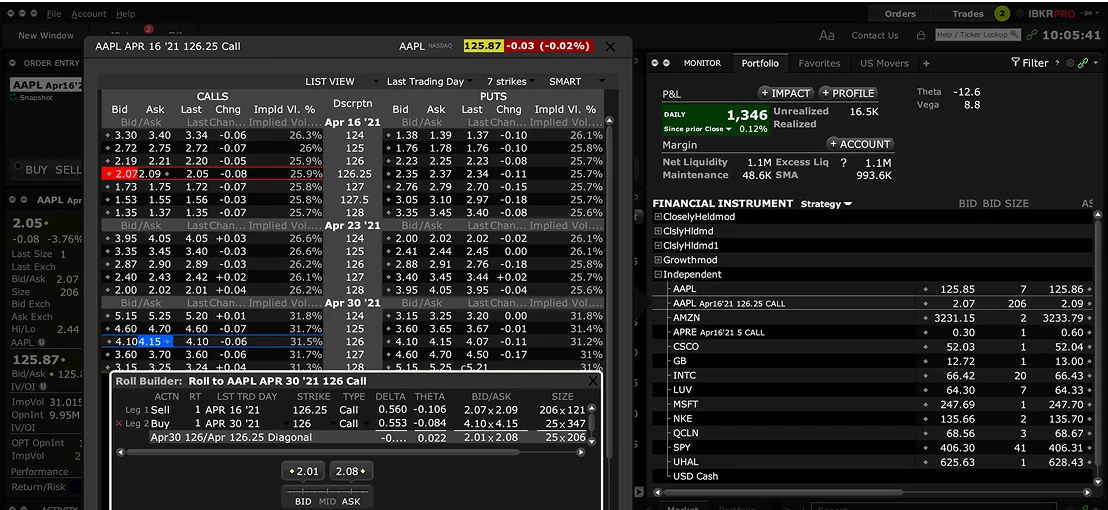Click the red 2 badge in the toolbar
Screen dimensions: 1108x510
(x=148, y=29)
